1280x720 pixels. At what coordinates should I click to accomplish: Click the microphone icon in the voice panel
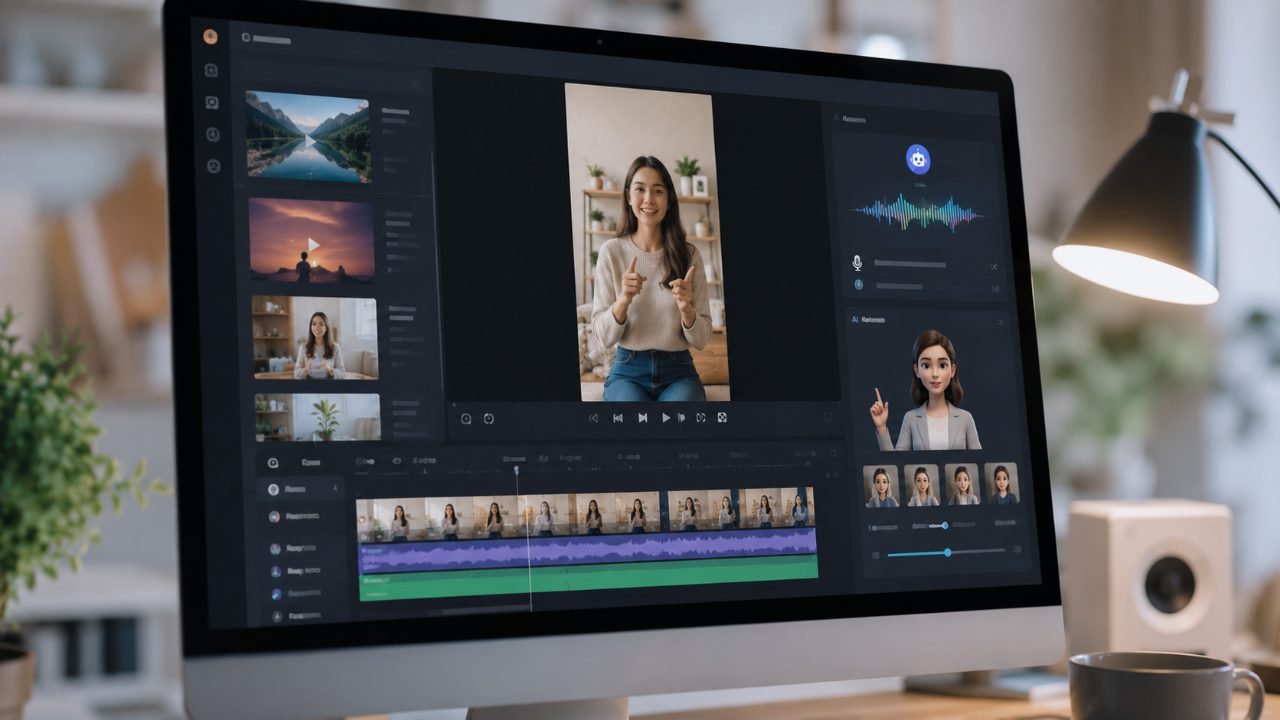[x=857, y=262]
